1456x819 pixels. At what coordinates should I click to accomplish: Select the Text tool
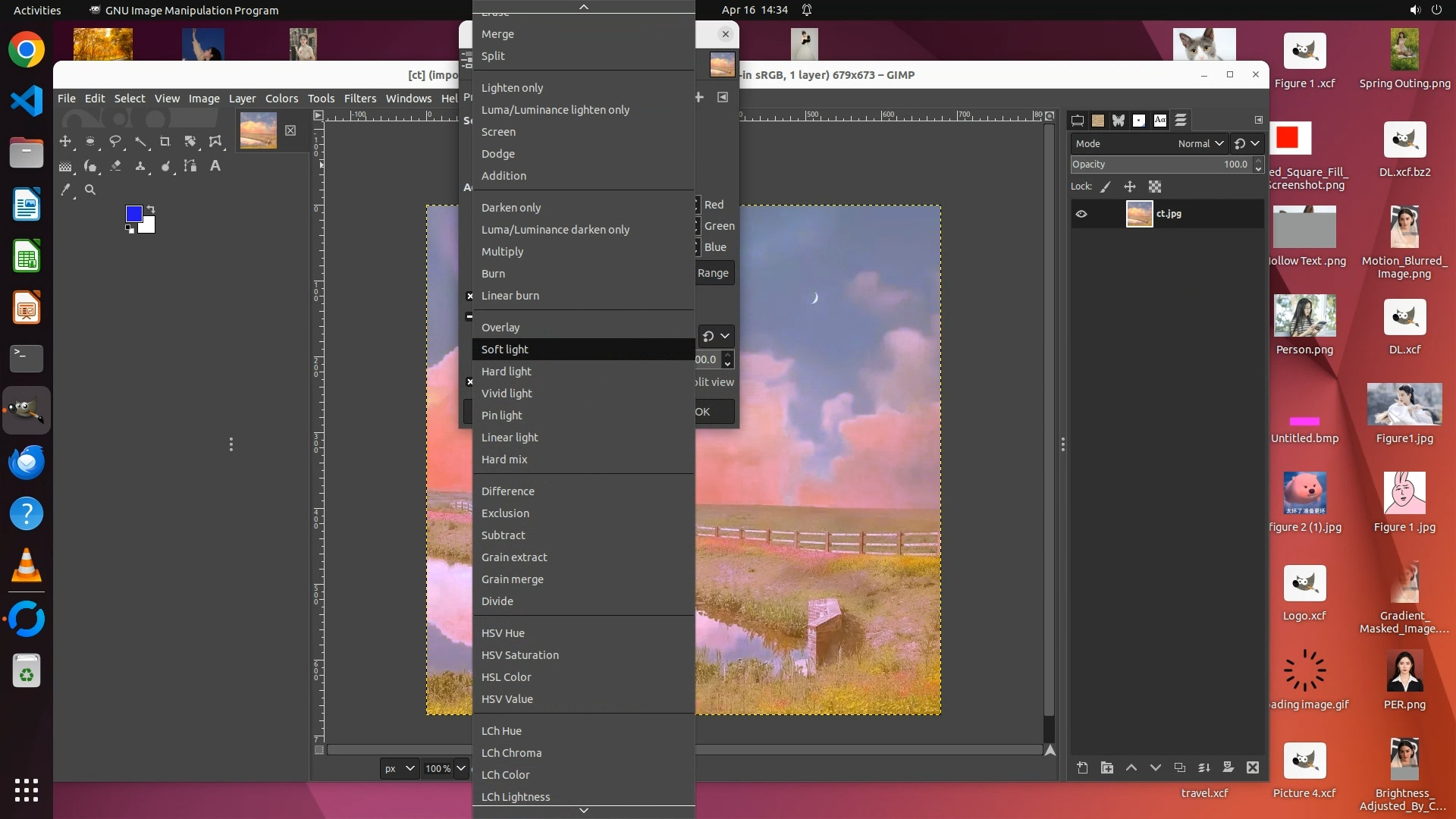tap(215, 166)
